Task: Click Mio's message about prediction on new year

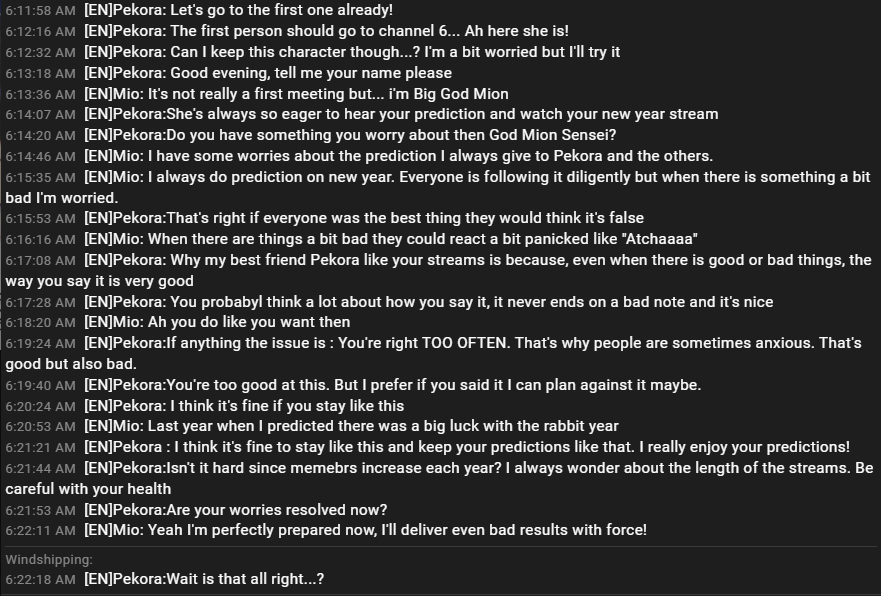Action: click(438, 187)
